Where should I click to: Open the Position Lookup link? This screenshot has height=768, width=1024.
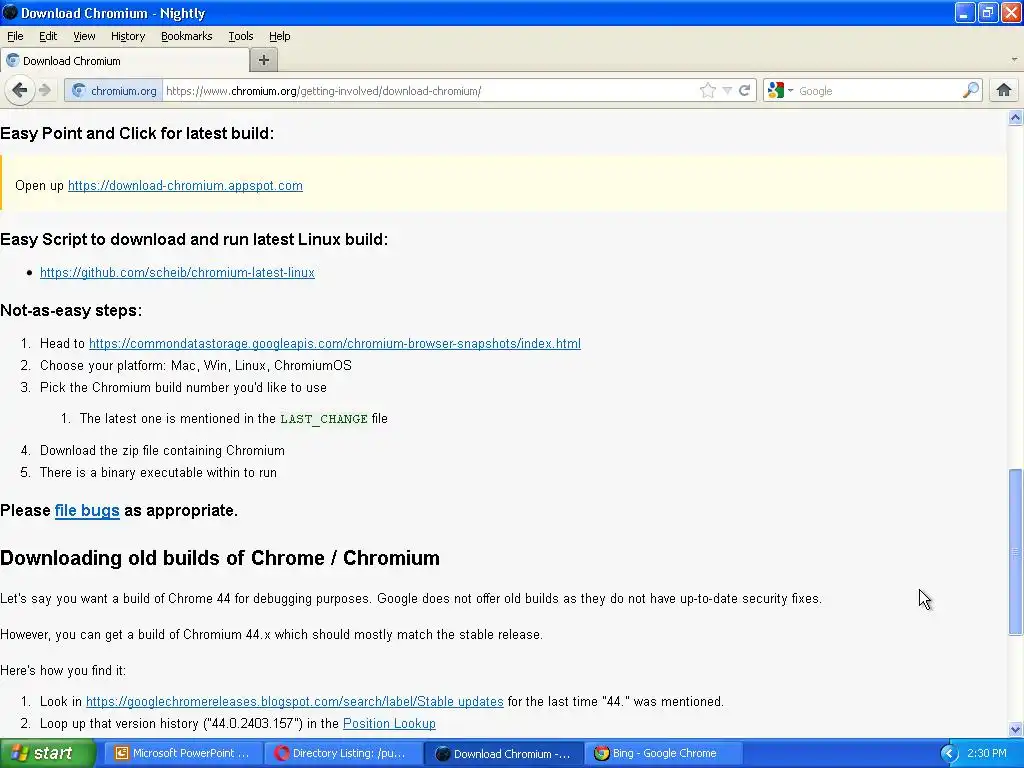pos(389,724)
